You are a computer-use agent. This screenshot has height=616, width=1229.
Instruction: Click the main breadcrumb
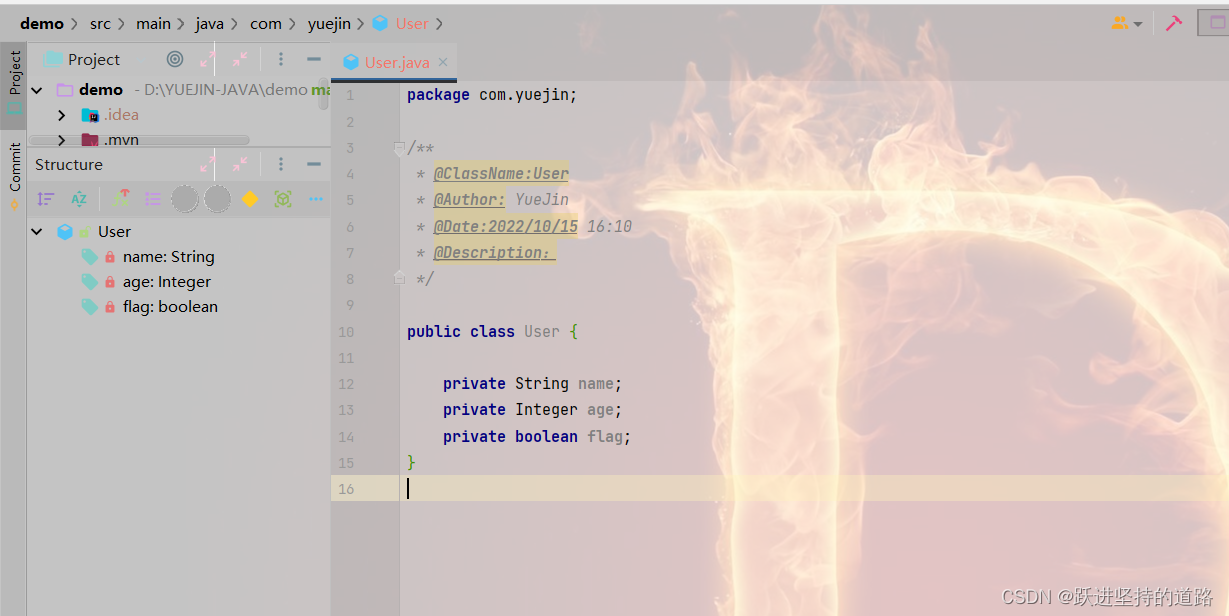153,23
